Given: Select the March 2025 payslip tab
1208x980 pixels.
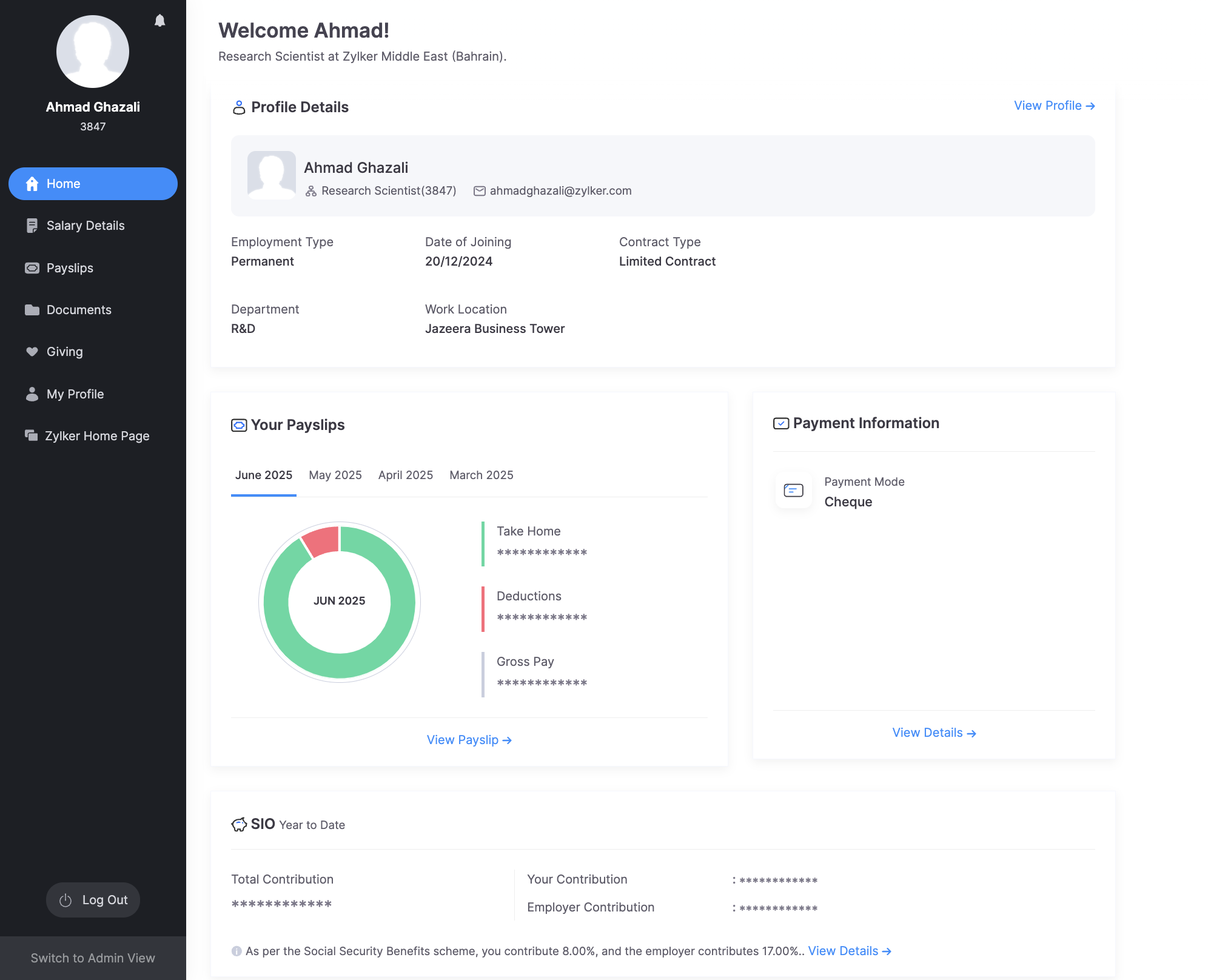Looking at the screenshot, I should coord(481,475).
